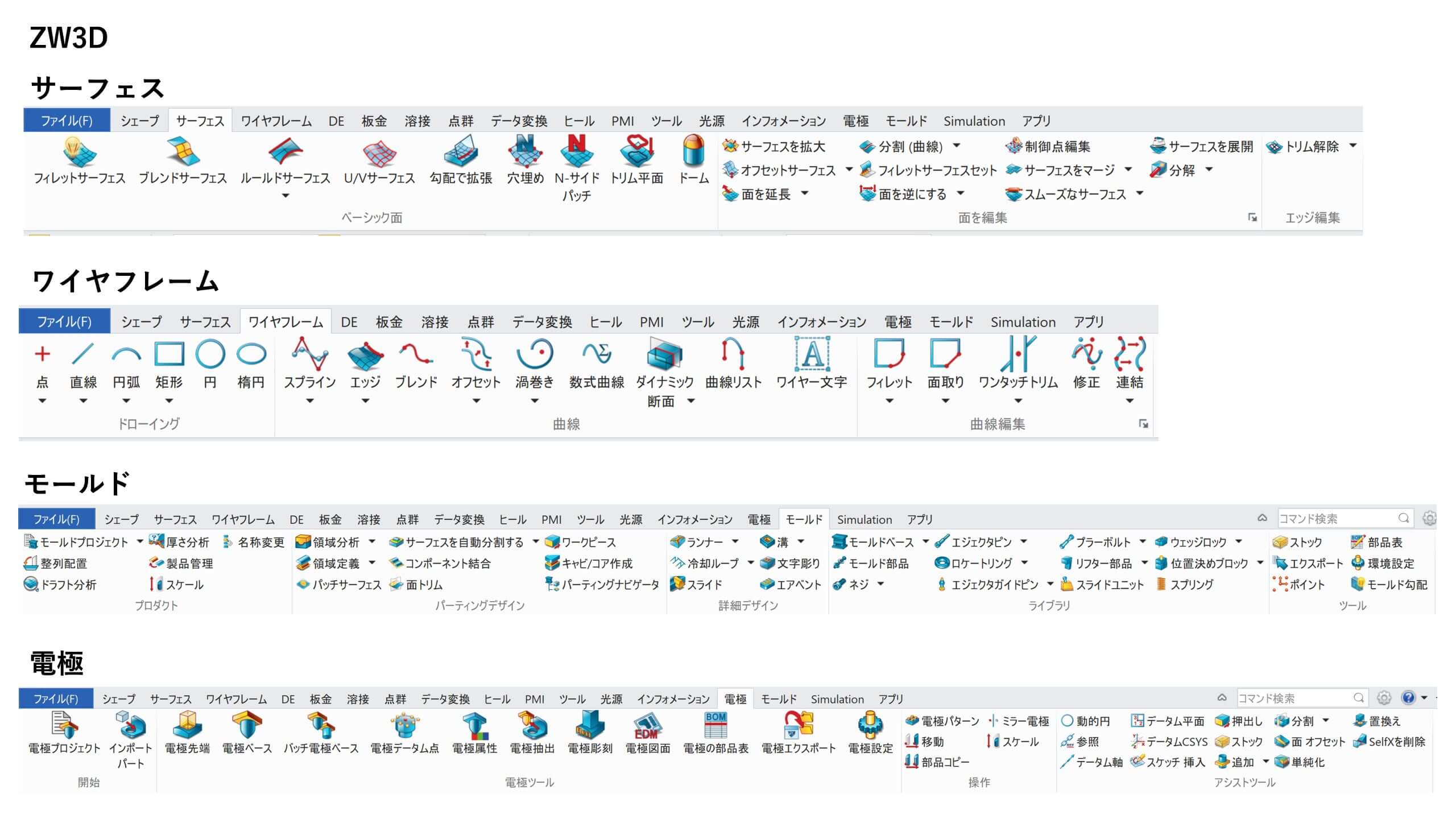Click the コンポーネント結合 button

(x=440, y=563)
